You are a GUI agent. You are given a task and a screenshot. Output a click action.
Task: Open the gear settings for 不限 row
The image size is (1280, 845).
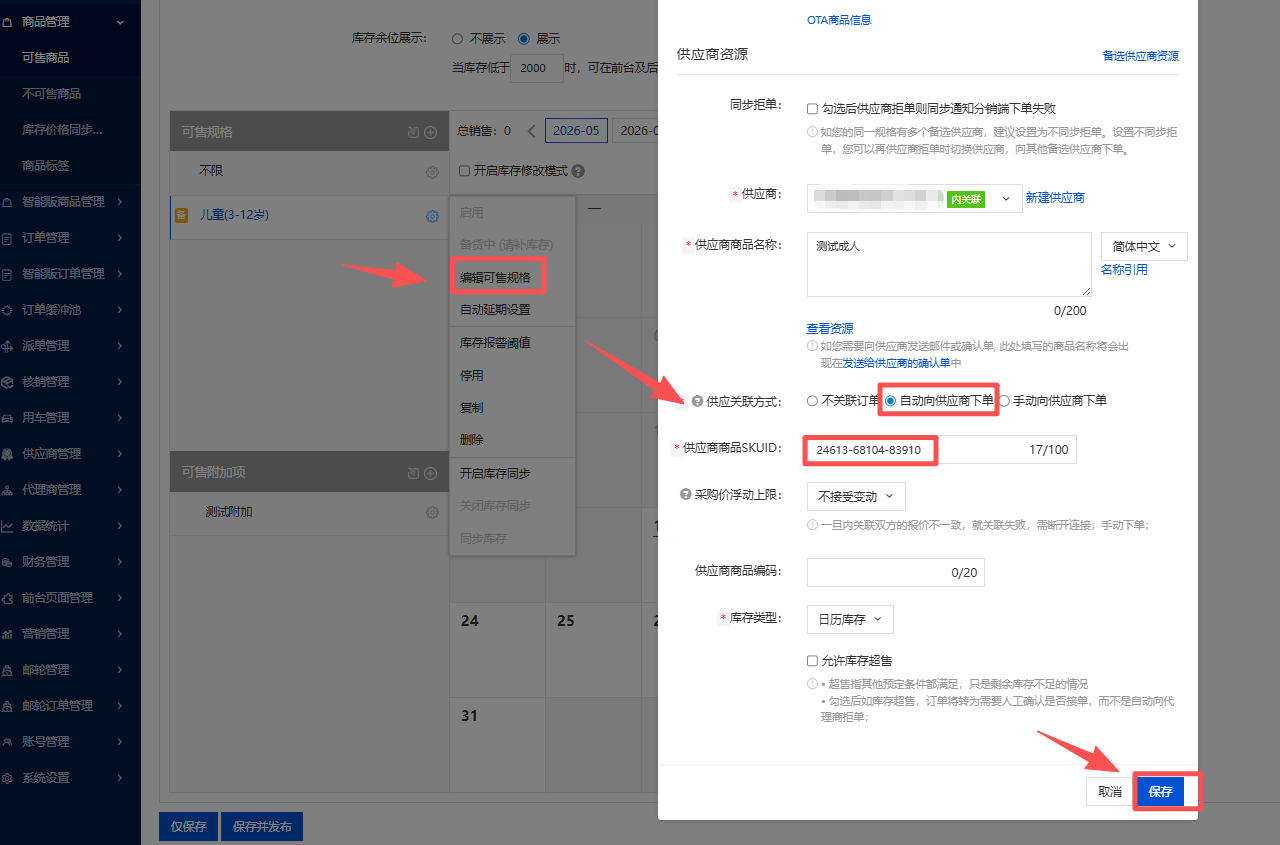[432, 172]
